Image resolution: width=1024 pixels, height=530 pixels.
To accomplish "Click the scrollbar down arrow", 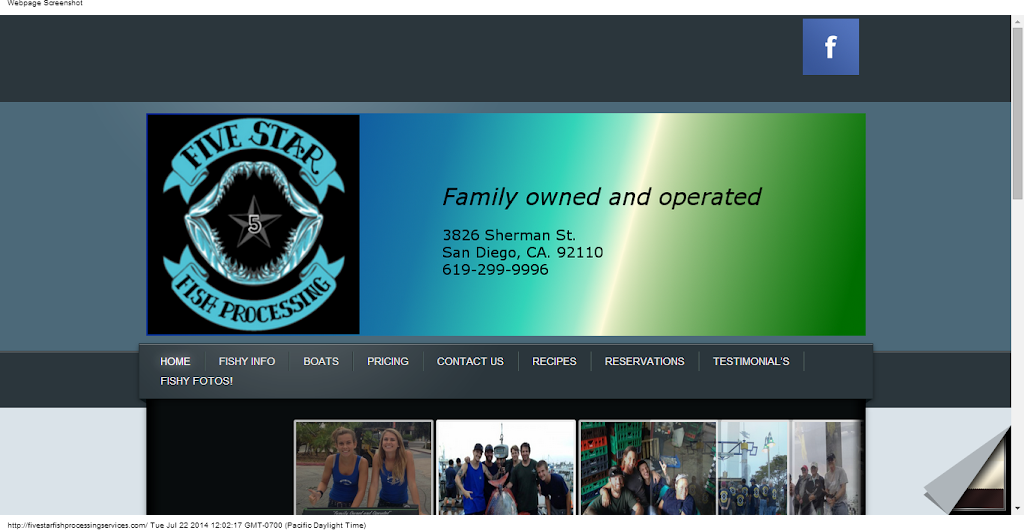I will click(1017, 508).
